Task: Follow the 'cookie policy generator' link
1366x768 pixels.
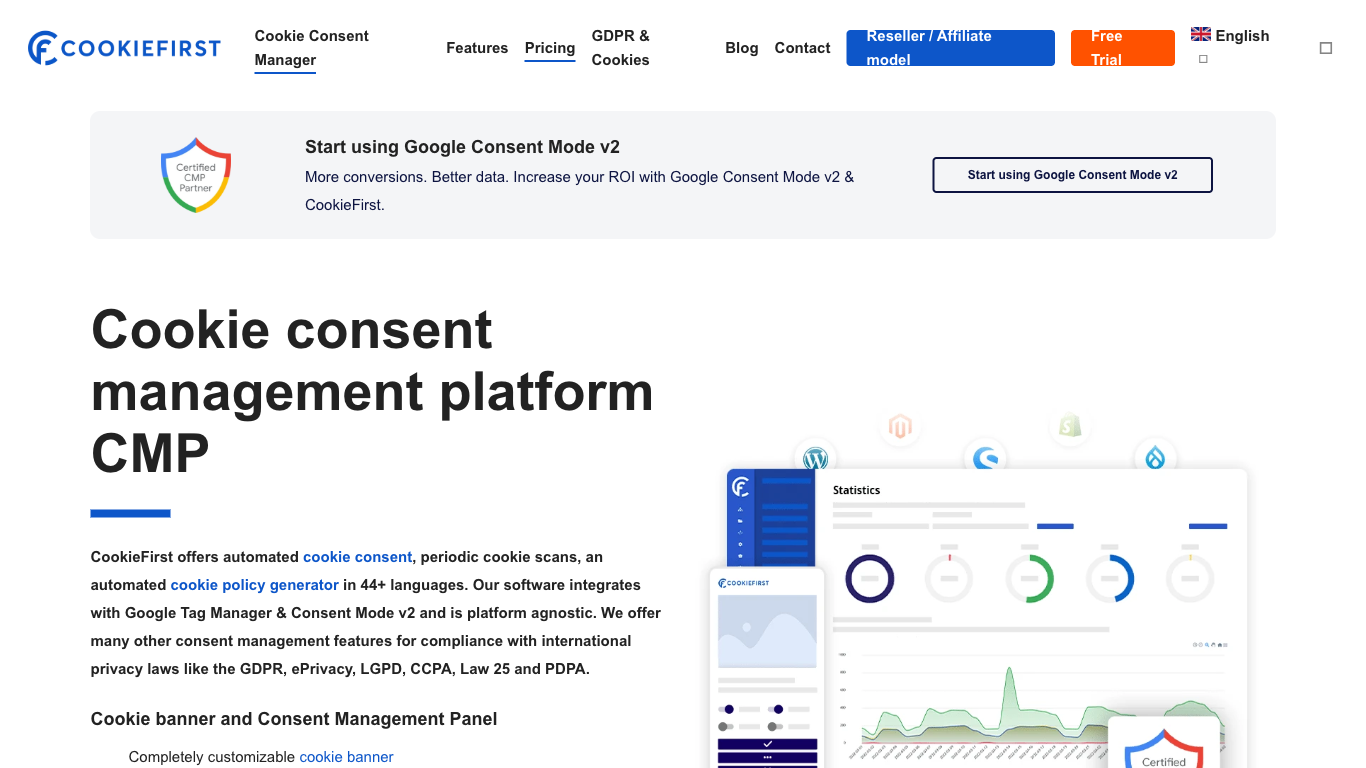Action: tap(255, 585)
